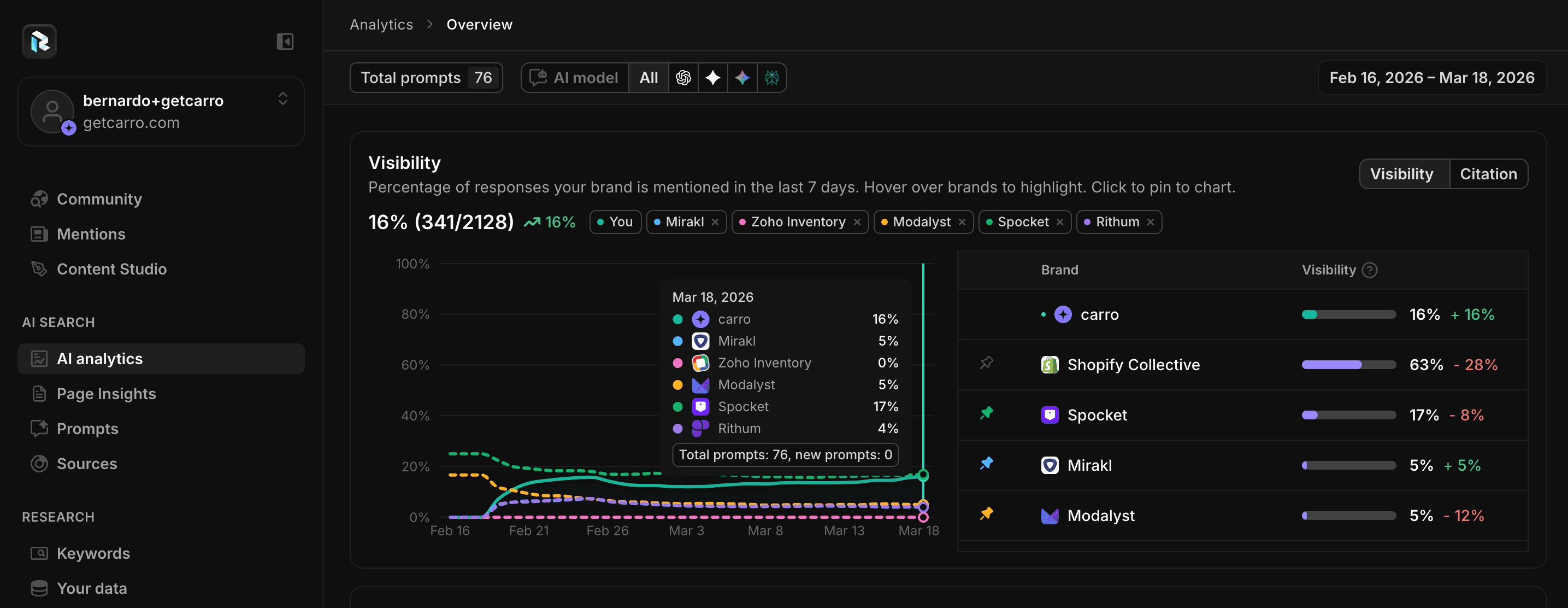Click the carro brand logo in table
1568x608 pixels.
pyautogui.click(x=1063, y=314)
